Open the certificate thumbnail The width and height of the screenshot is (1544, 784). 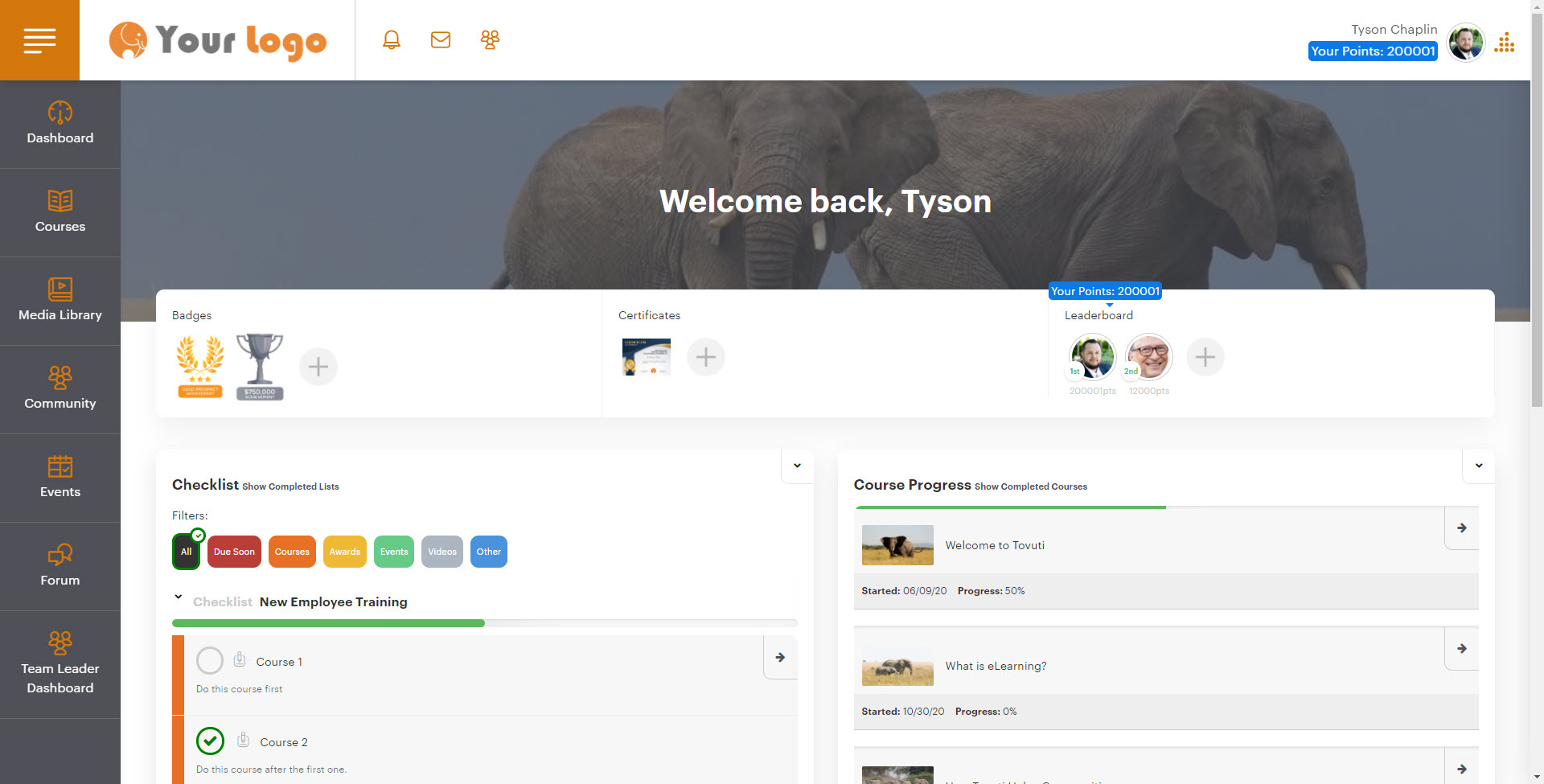647,357
